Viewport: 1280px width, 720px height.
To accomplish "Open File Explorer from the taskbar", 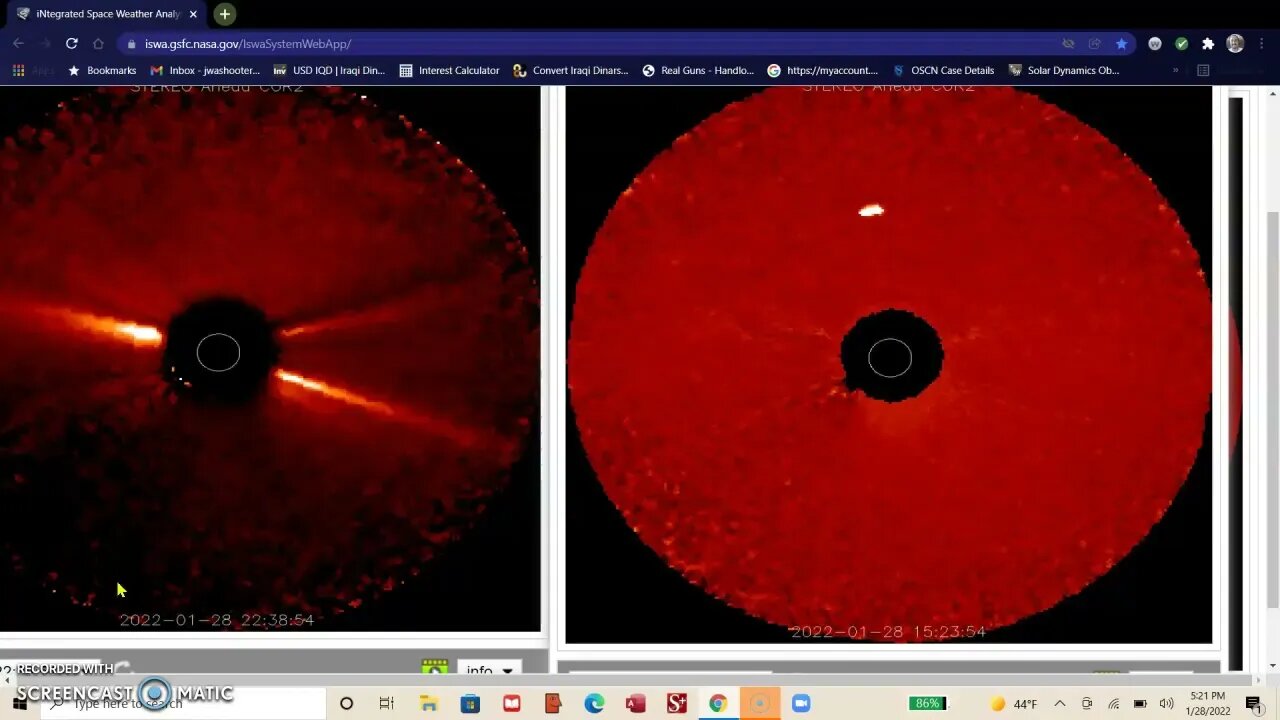I will click(x=429, y=704).
